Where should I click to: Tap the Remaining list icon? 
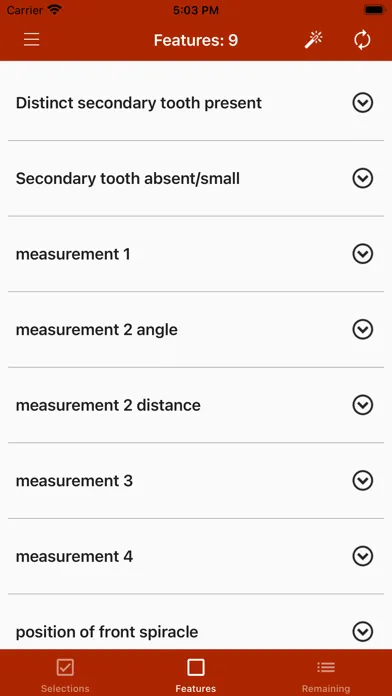[x=326, y=667]
